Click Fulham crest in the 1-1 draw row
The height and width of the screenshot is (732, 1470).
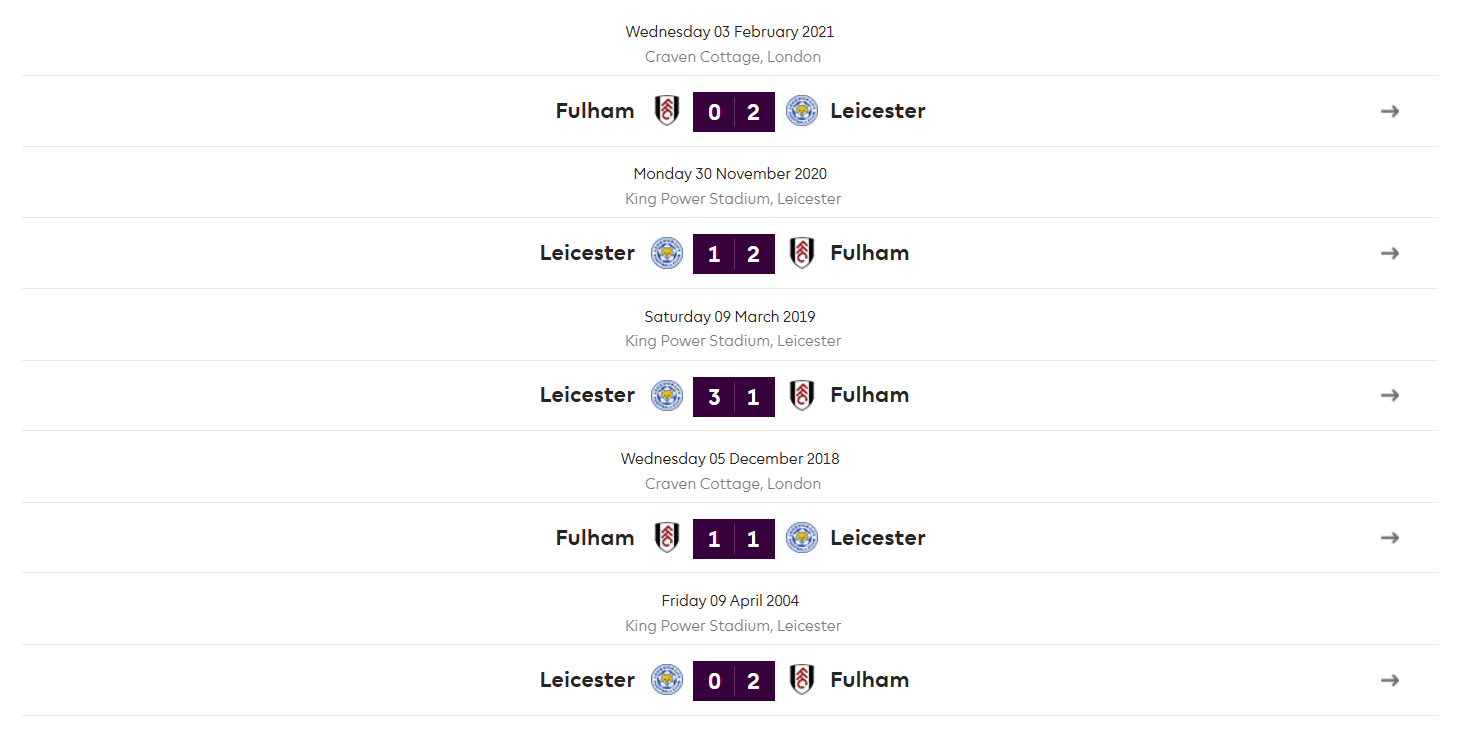tap(667, 538)
